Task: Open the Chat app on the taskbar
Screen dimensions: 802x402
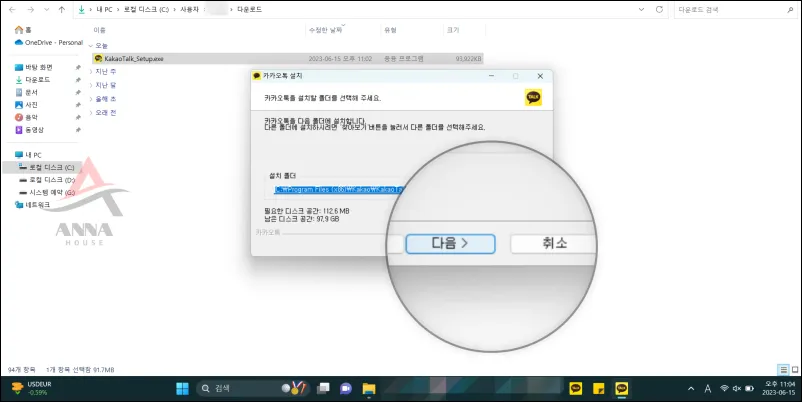Action: pyautogui.click(x=346, y=389)
